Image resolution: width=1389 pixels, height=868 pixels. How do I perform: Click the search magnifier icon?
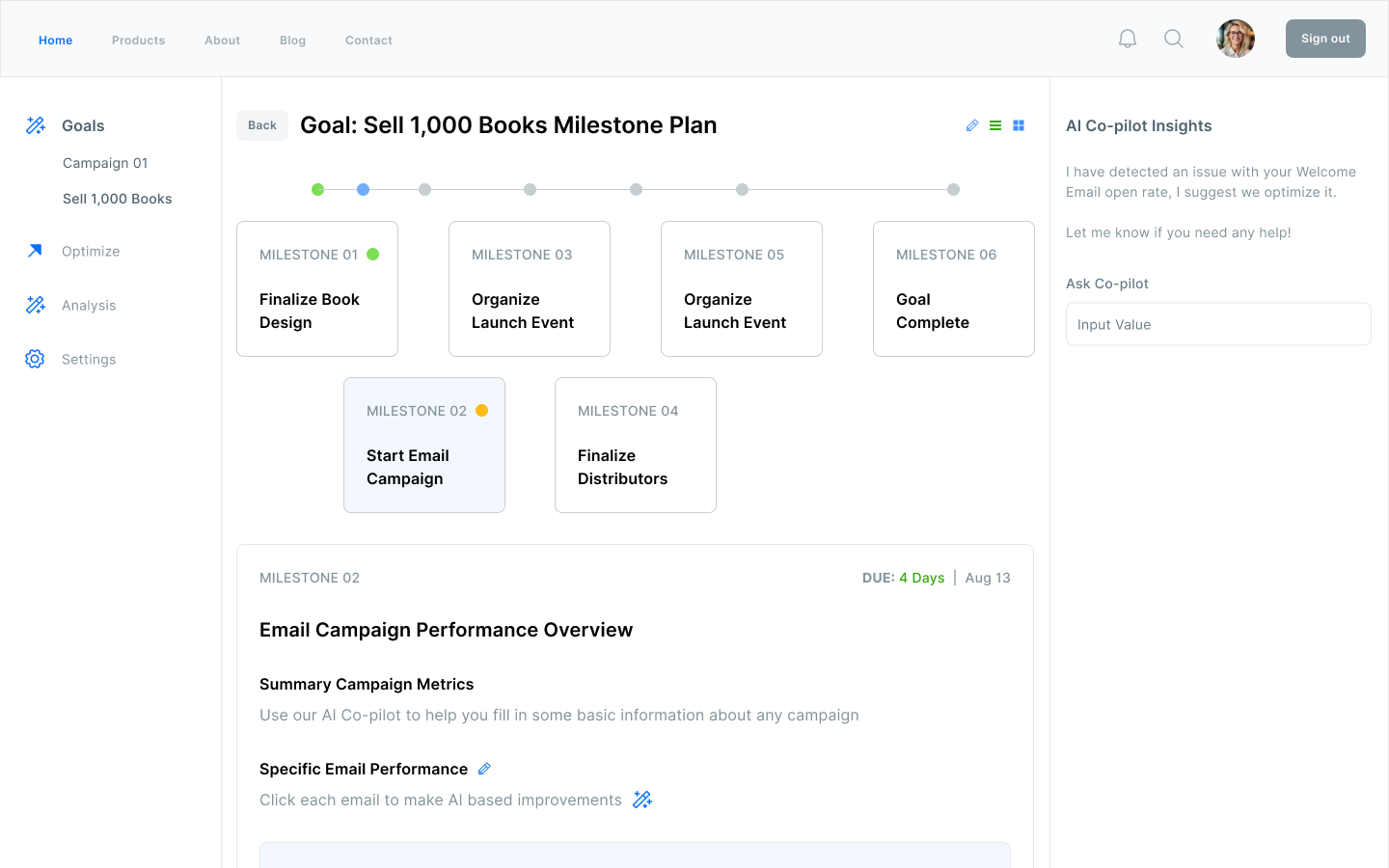coord(1174,39)
